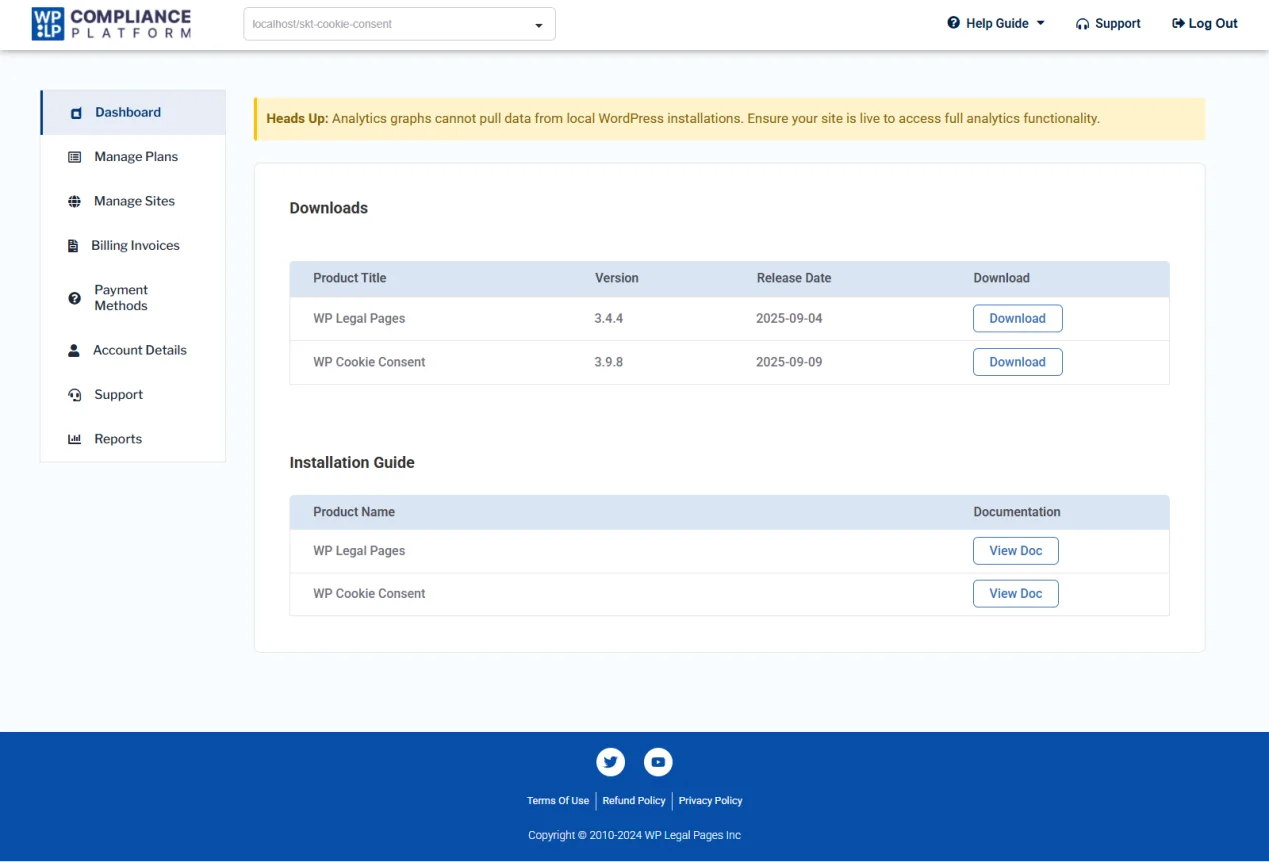
Task: Click 'WP Cookie Consent' in Installation Guide
Action: click(369, 594)
